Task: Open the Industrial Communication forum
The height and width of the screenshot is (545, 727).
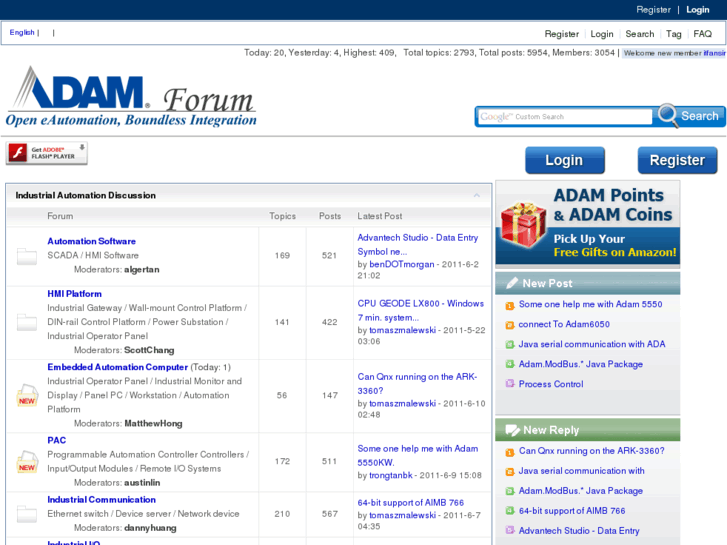Action: coord(102,500)
